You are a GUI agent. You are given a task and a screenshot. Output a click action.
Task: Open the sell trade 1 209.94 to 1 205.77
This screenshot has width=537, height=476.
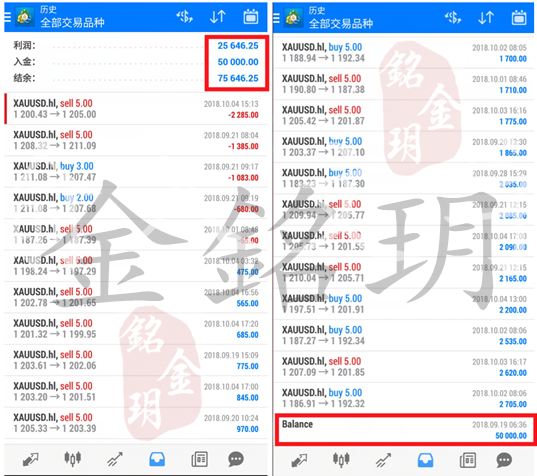pos(404,210)
